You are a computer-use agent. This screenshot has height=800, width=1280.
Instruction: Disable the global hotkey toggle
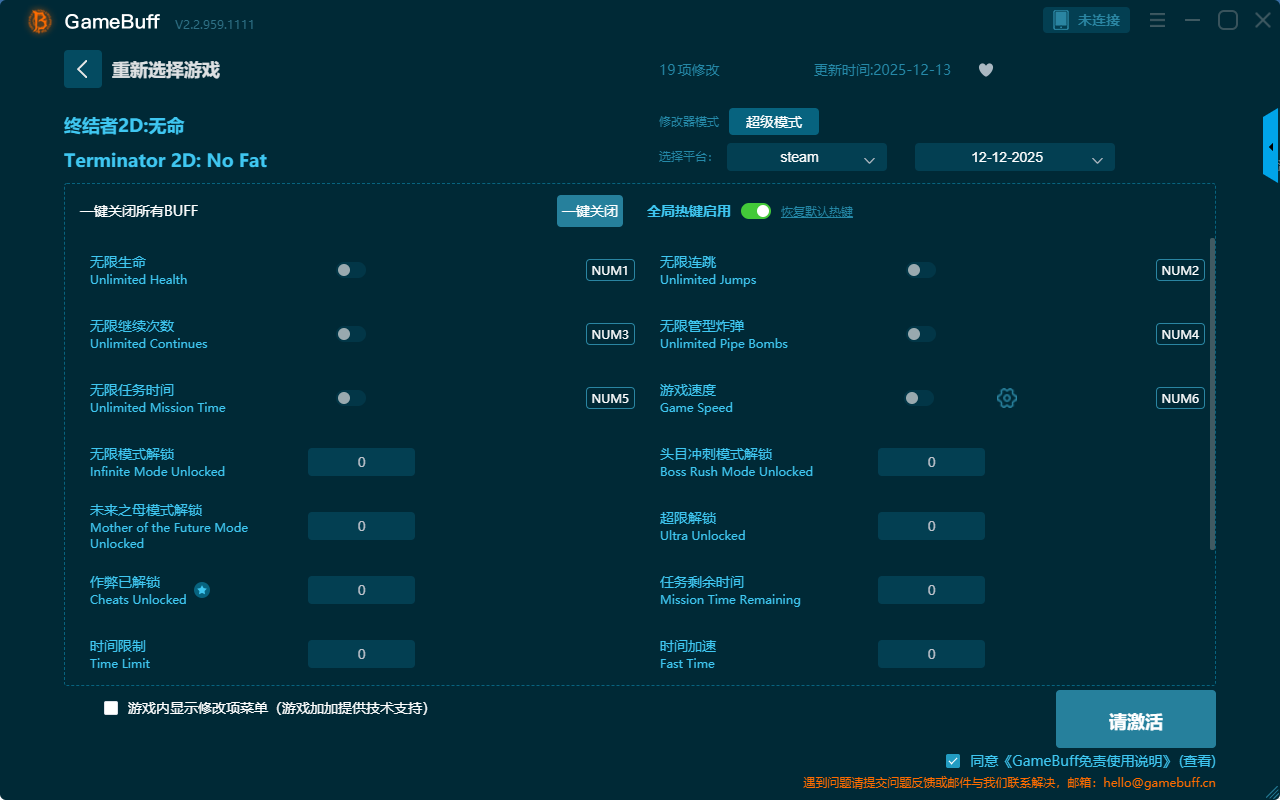(755, 211)
